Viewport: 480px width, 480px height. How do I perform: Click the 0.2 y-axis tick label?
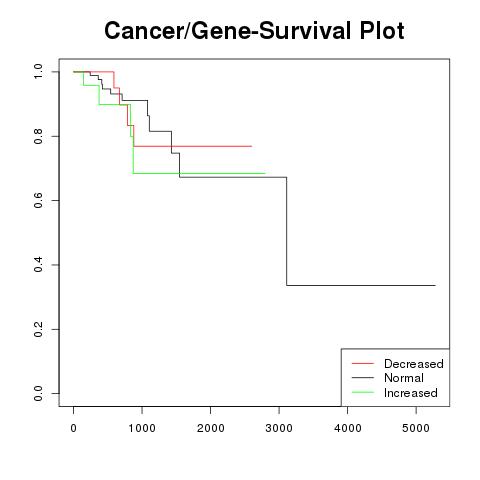point(38,329)
